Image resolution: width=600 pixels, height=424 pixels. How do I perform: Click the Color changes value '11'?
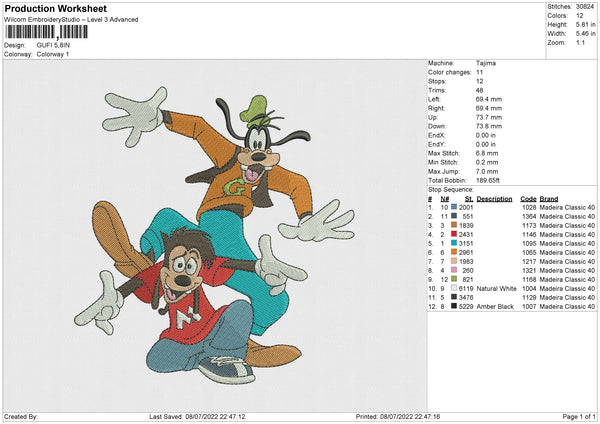pos(479,72)
